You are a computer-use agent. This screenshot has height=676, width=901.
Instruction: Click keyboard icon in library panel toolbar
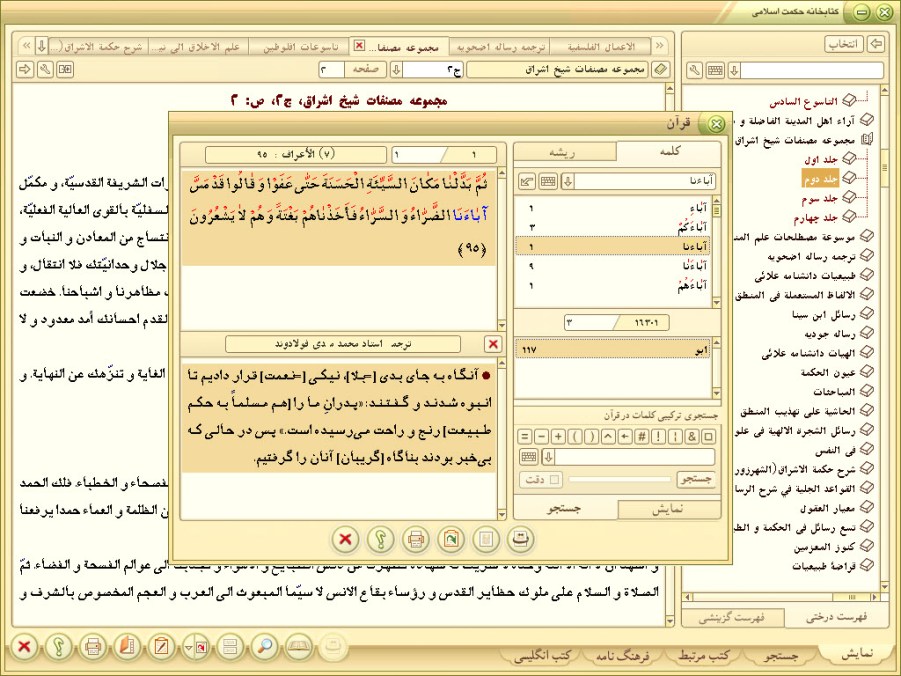point(715,71)
